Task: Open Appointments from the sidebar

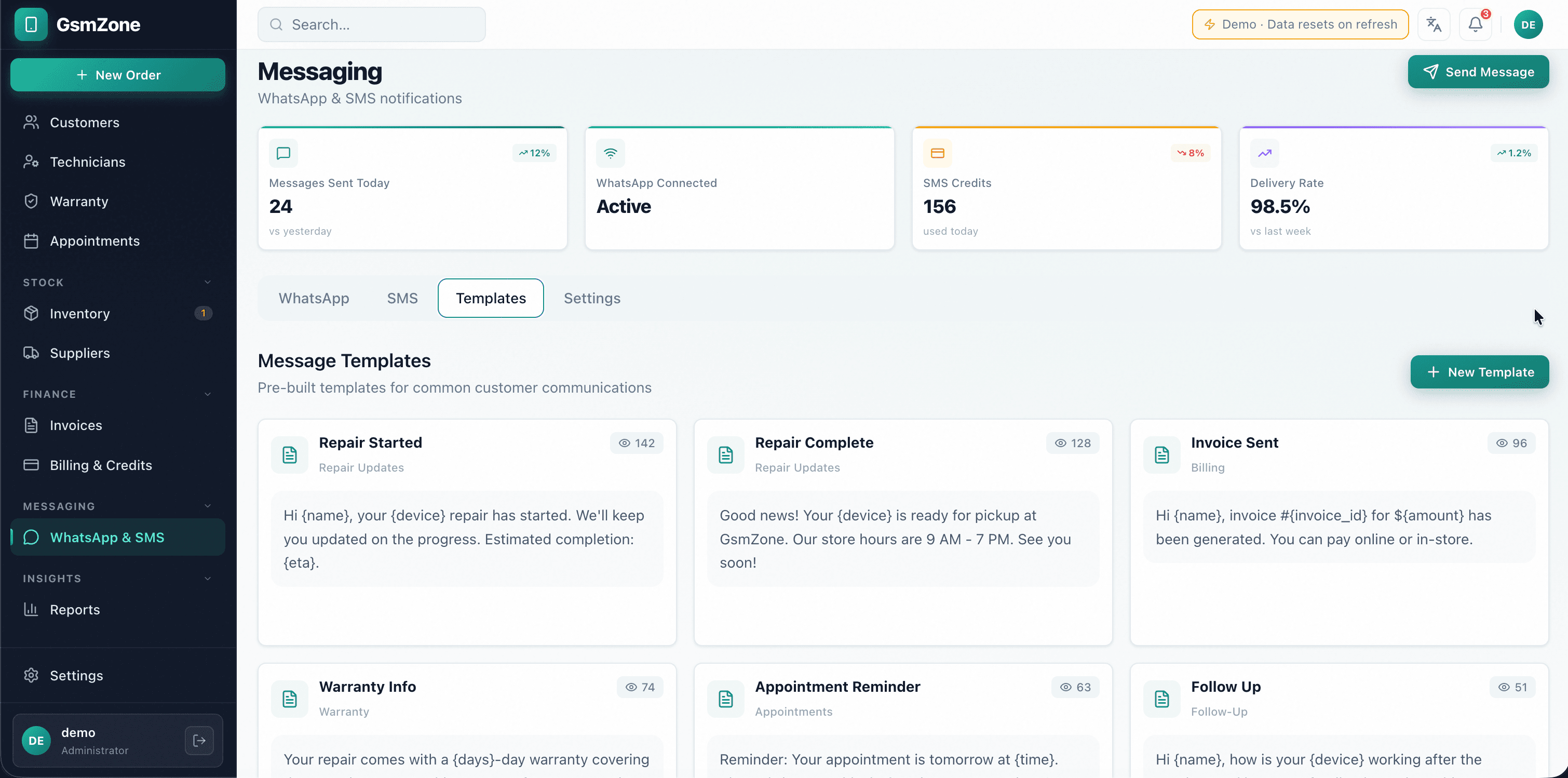Action: [x=95, y=240]
